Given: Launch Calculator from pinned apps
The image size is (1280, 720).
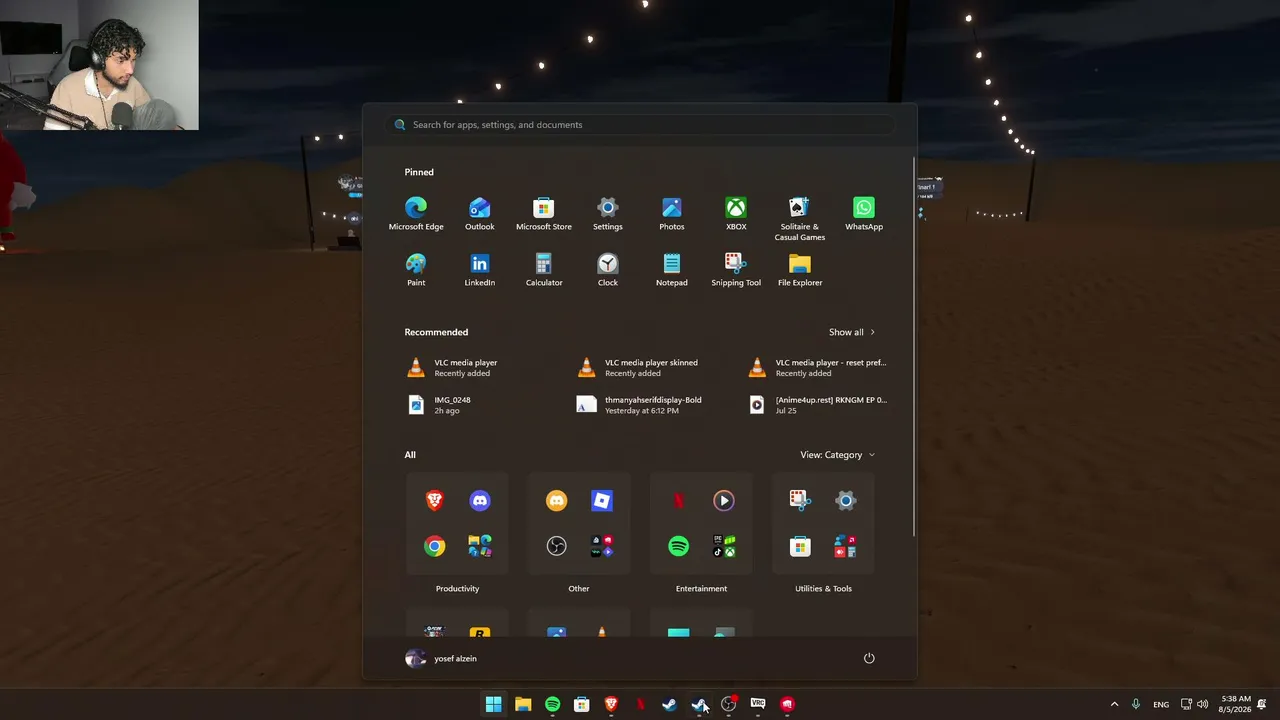Looking at the screenshot, I should [544, 270].
